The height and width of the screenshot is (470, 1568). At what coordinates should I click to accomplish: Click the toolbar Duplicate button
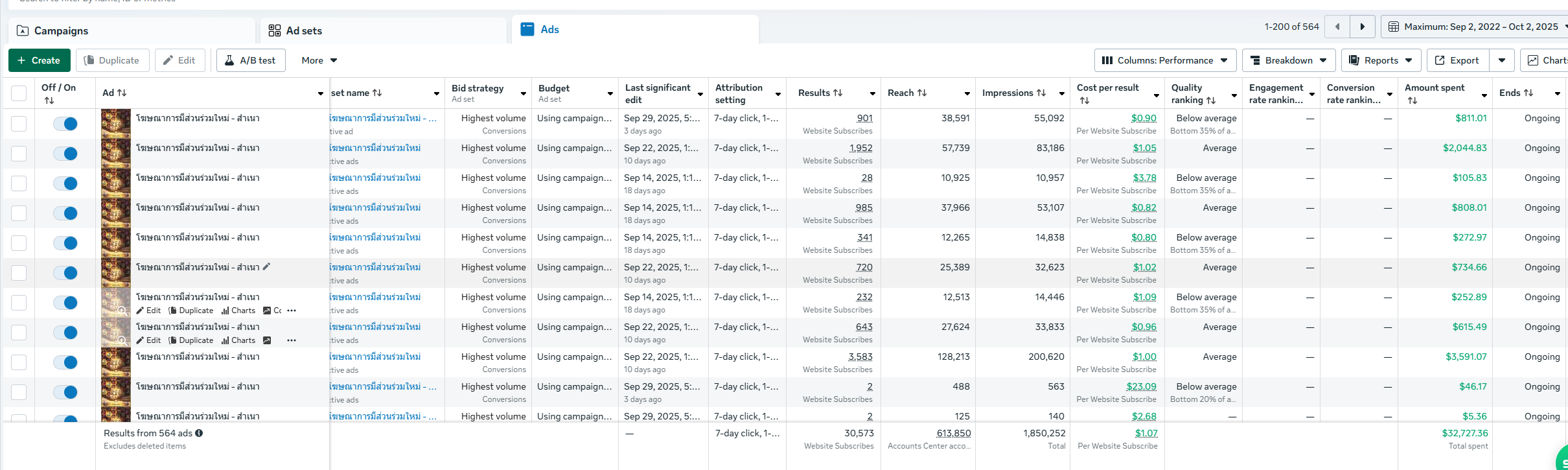pos(113,60)
